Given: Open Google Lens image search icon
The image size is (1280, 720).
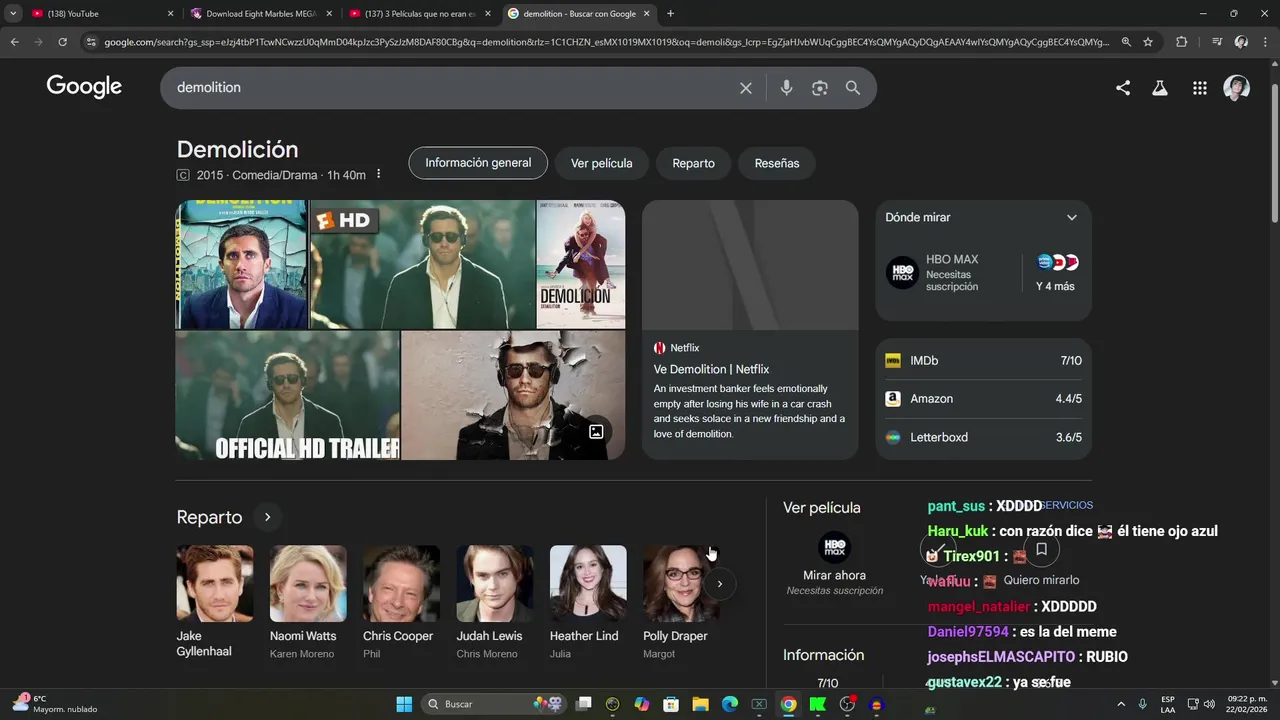Looking at the screenshot, I should [820, 88].
